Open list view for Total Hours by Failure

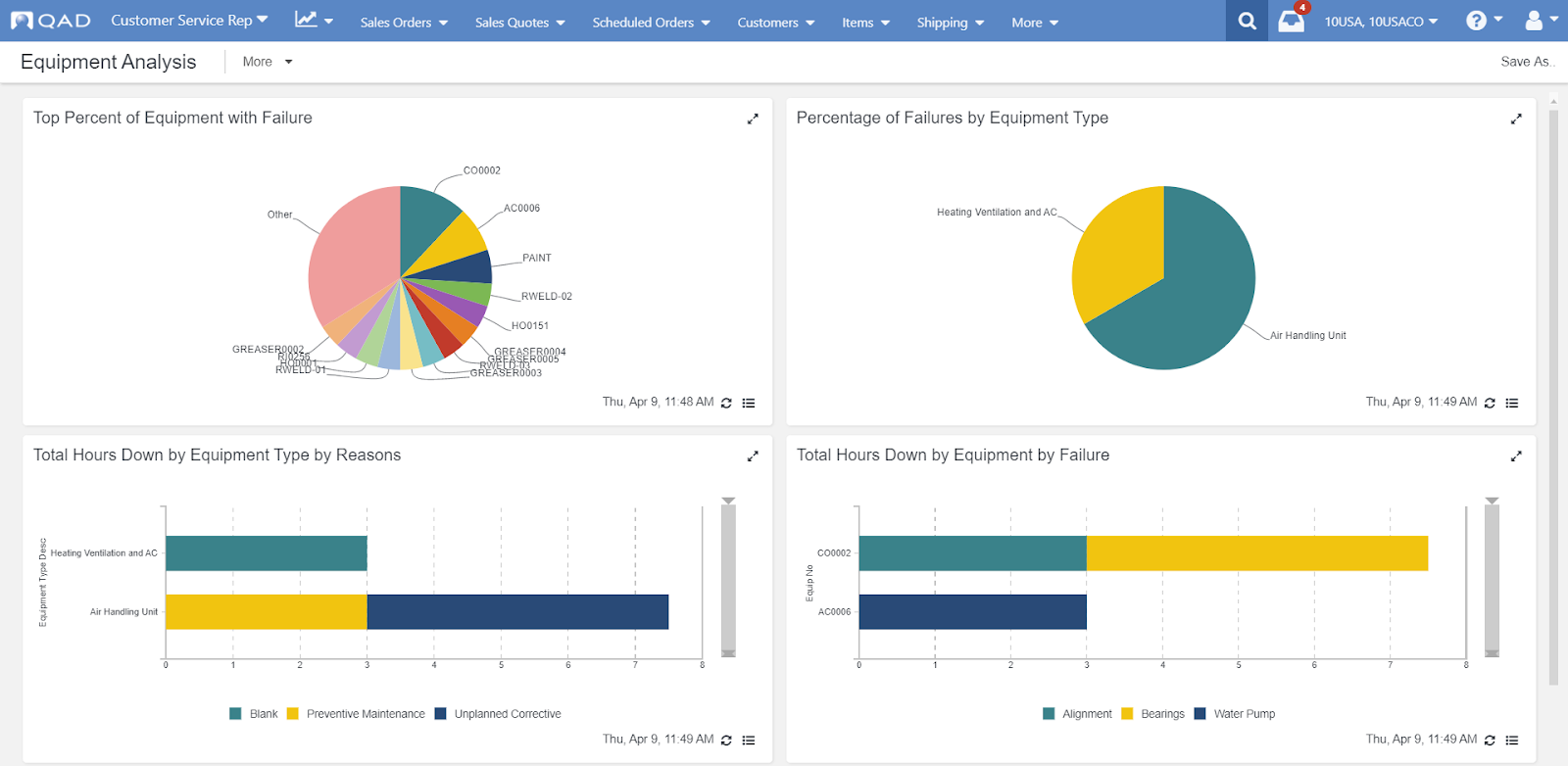(x=1512, y=741)
